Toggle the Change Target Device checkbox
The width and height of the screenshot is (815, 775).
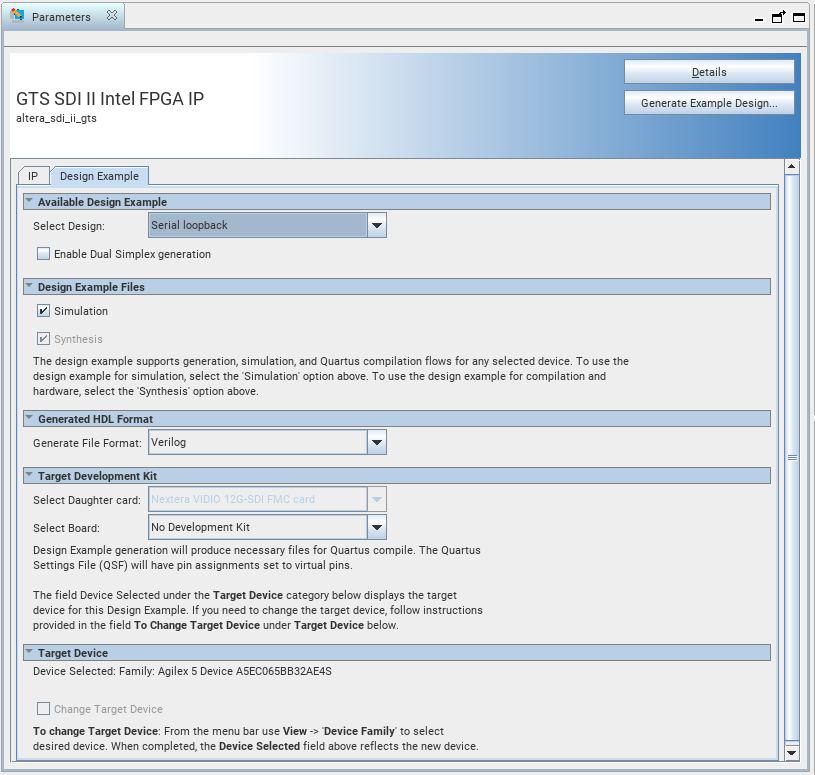point(43,709)
